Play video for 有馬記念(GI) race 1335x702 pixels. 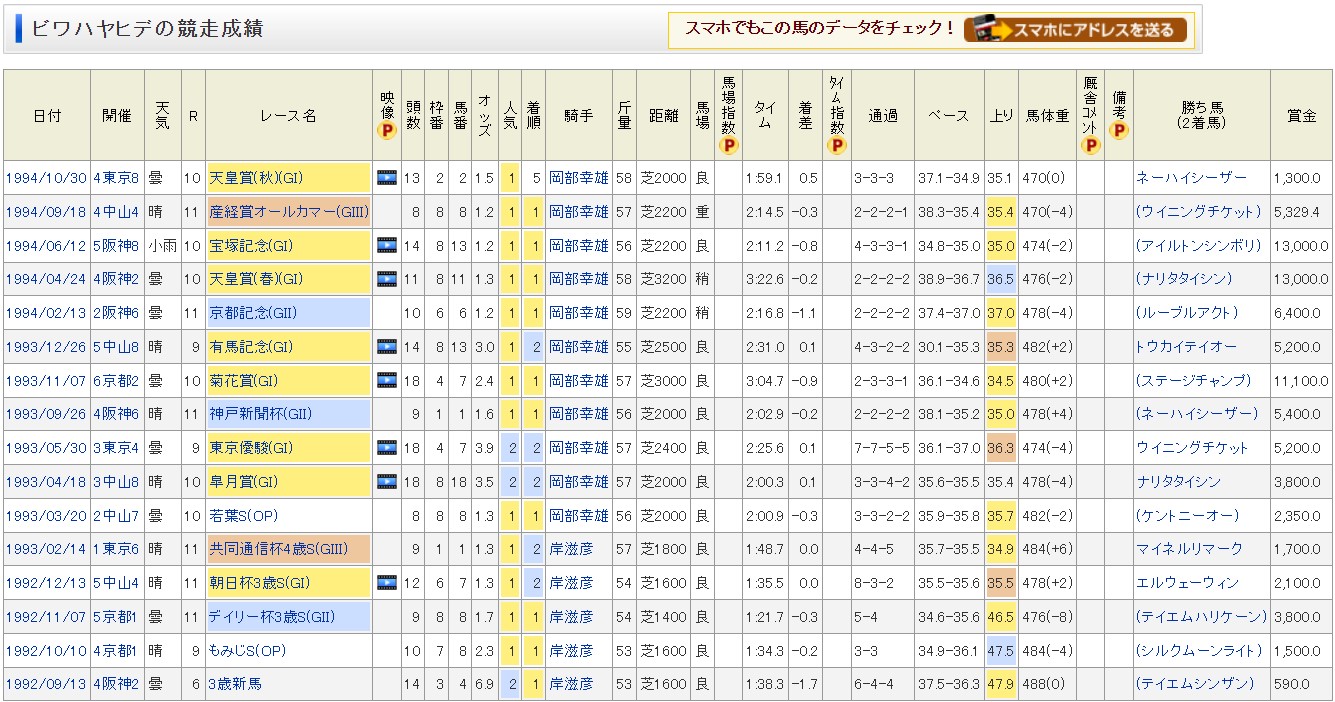[x=387, y=347]
